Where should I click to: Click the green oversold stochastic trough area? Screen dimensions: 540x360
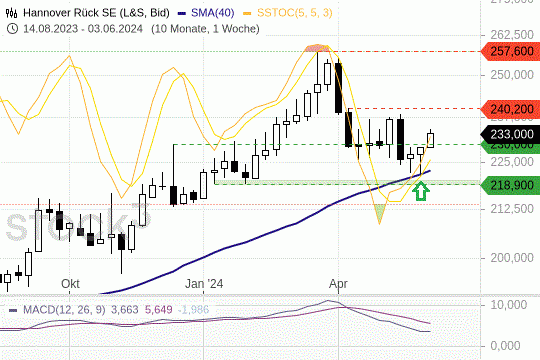tap(380, 213)
